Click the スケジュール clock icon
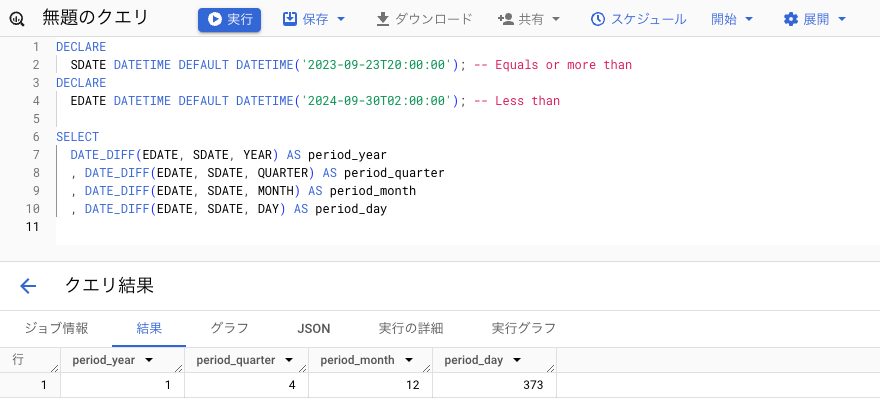The image size is (880, 406). coord(599,19)
